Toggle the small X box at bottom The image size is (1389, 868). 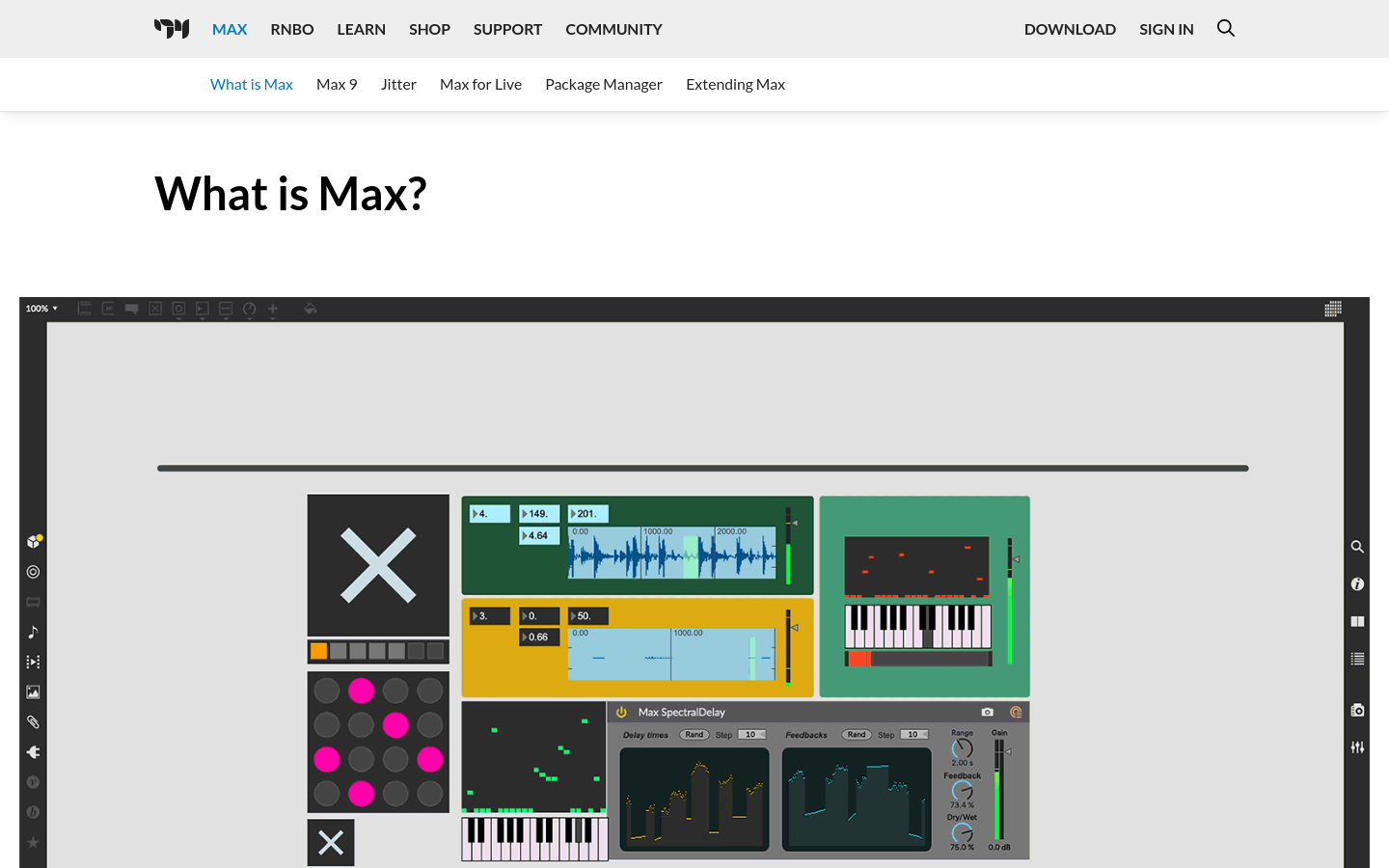pos(331,843)
